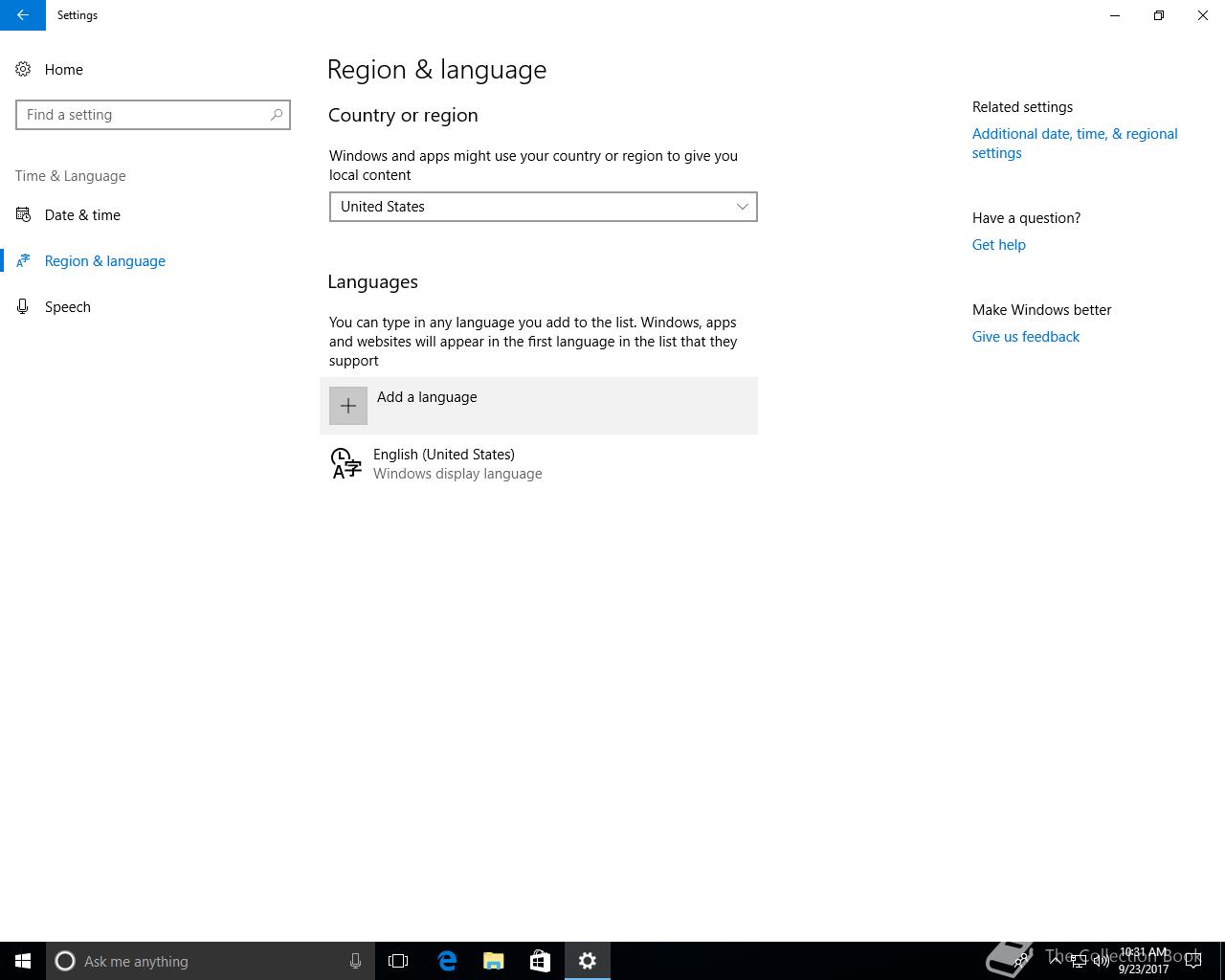
Task: Click the English language pack icon
Action: pos(345,463)
